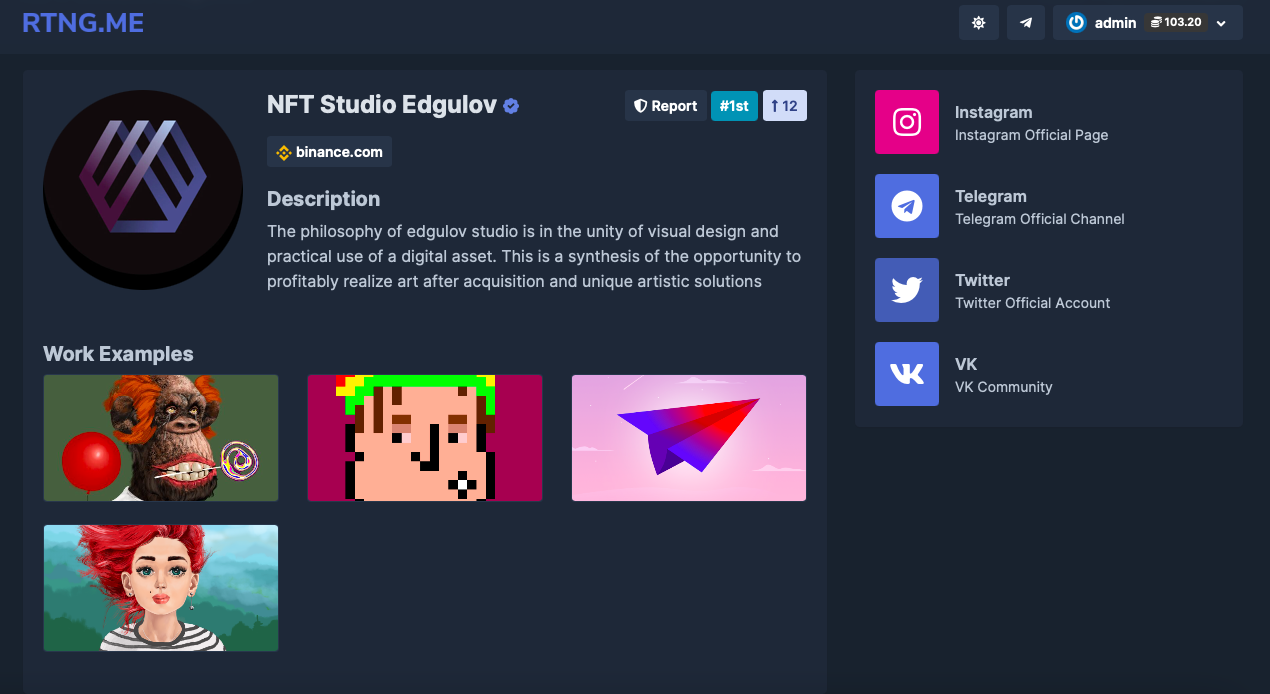Open the Instagram Official Page icon
1270x694 pixels.
tap(906, 122)
